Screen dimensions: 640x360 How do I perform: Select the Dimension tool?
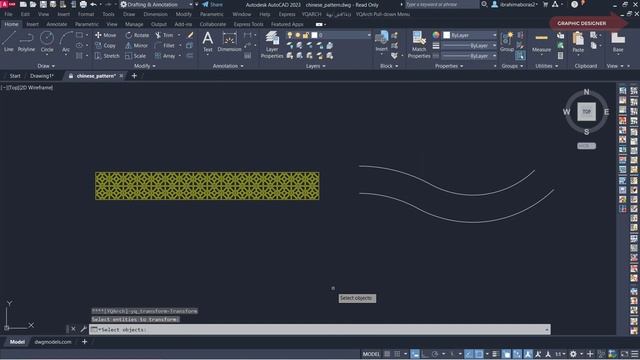coord(229,42)
